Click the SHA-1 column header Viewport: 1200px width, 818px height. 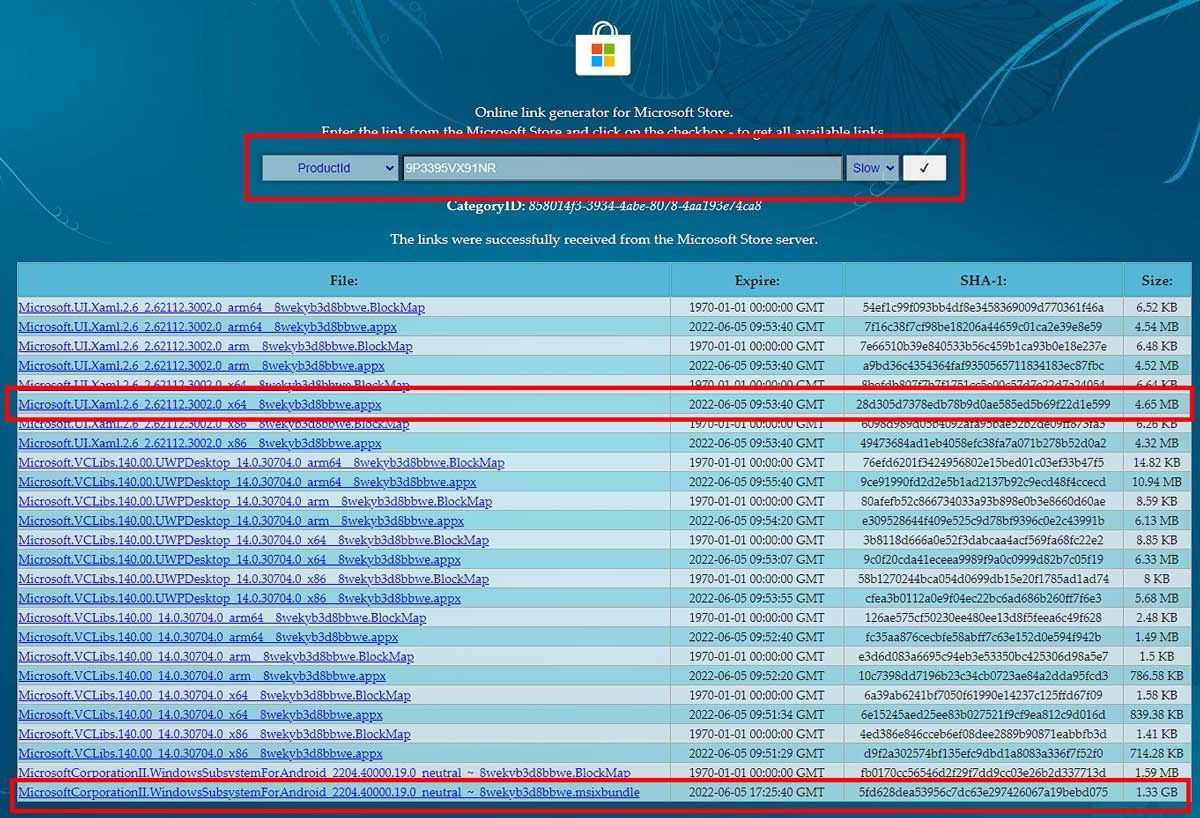(983, 281)
